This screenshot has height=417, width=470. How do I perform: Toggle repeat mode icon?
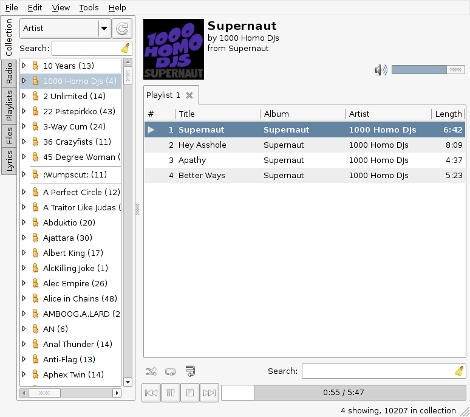pyautogui.click(x=170, y=371)
